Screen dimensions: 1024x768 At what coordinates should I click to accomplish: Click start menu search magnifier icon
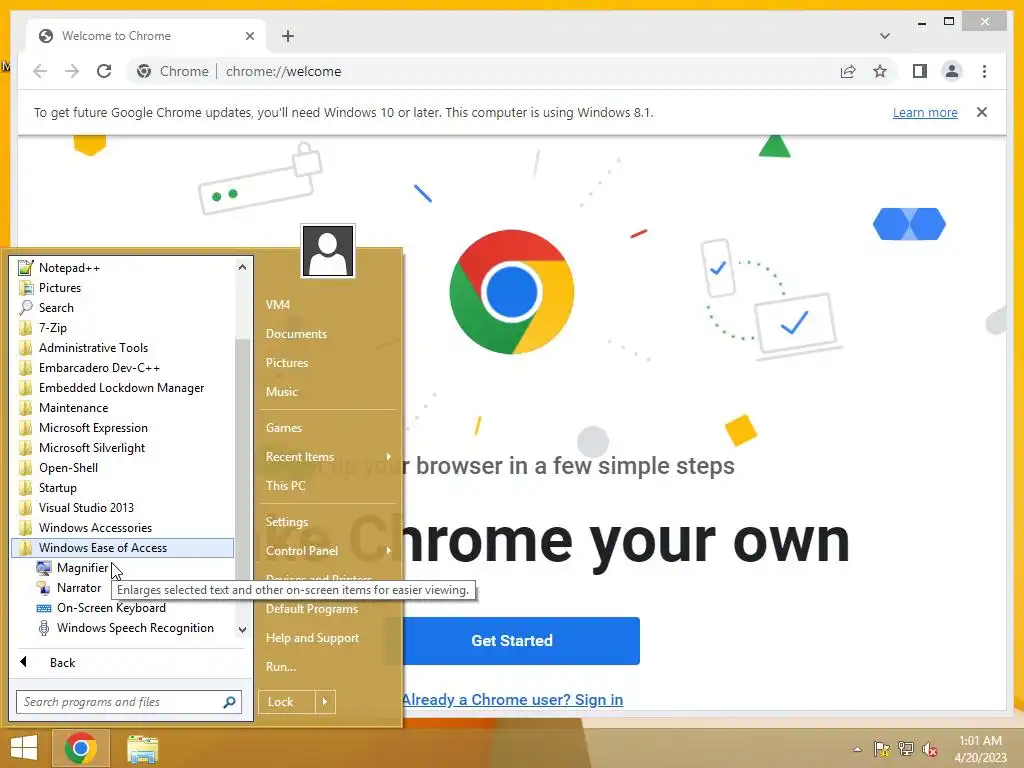[230, 702]
